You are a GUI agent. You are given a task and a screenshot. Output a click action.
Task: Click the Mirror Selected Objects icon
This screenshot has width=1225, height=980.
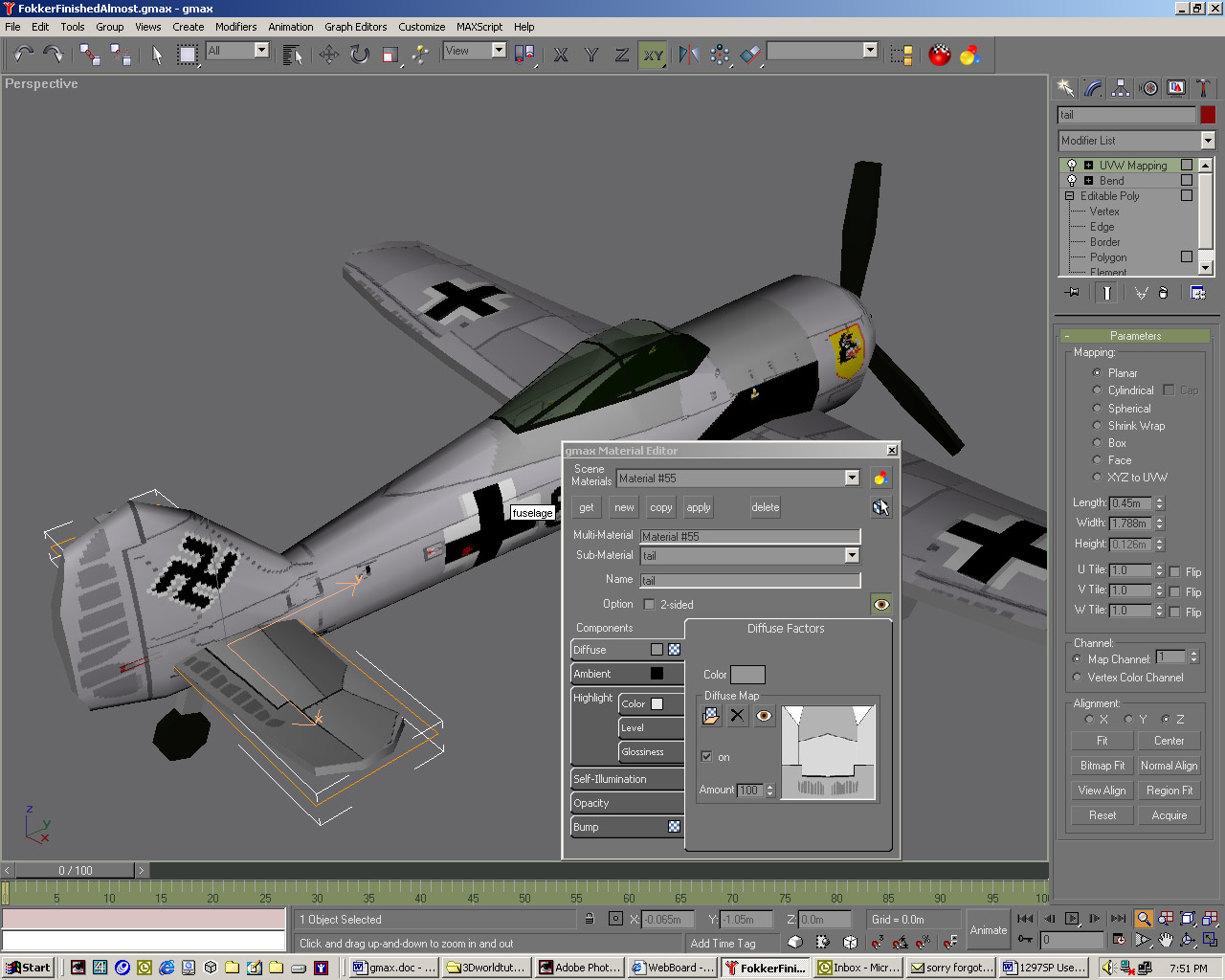688,55
